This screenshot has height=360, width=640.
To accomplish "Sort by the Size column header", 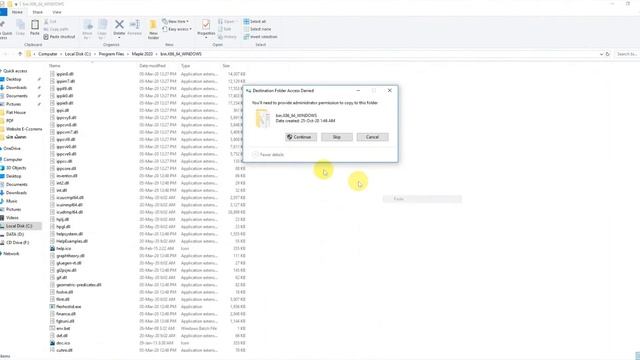I will [226, 66].
